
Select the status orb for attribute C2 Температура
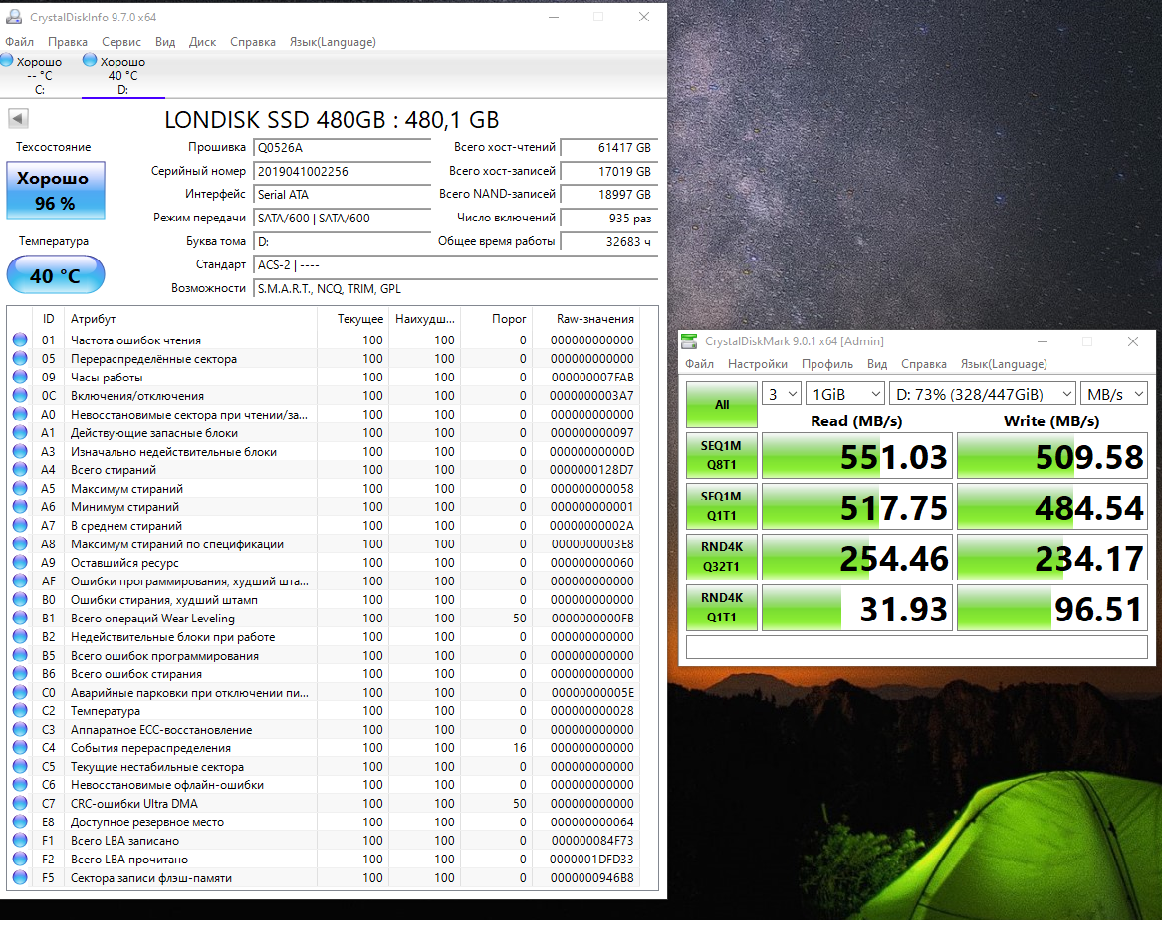[x=20, y=710]
